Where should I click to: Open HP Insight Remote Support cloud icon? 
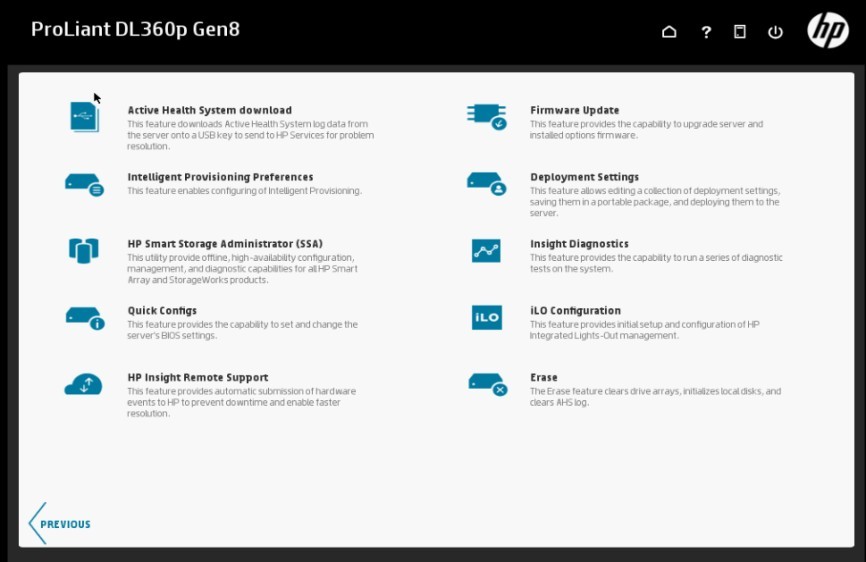pyautogui.click(x=84, y=384)
